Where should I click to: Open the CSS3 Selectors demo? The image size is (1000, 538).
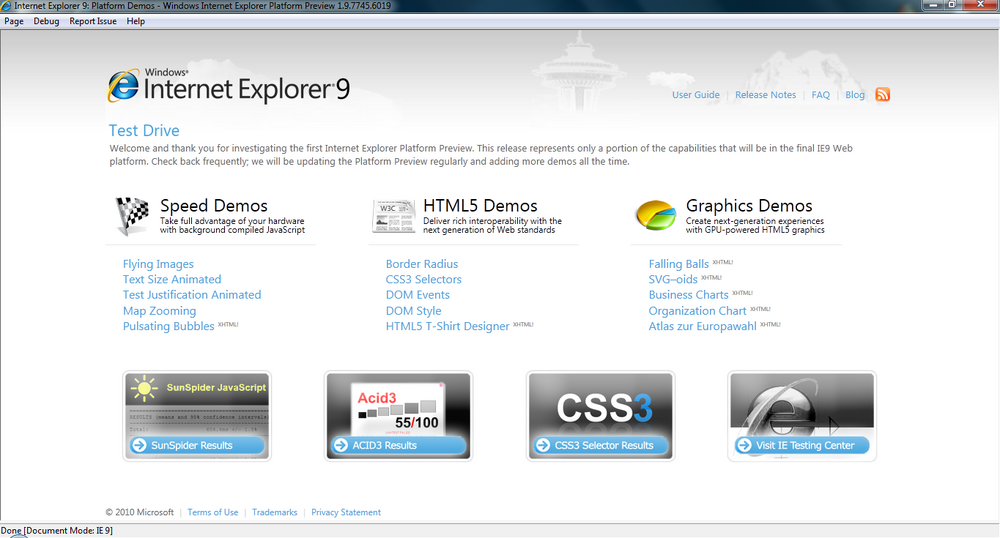click(x=423, y=279)
